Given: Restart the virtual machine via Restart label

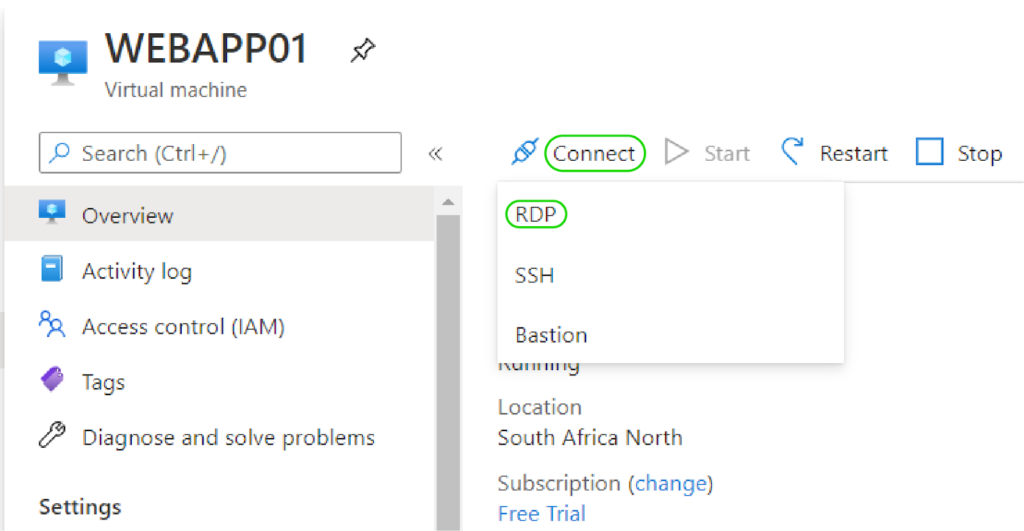Looking at the screenshot, I should point(854,153).
